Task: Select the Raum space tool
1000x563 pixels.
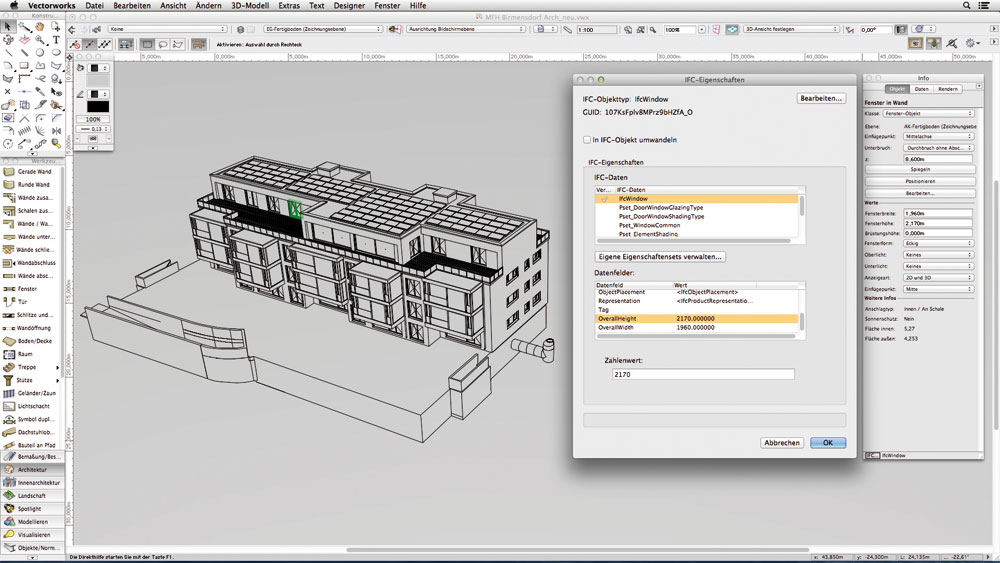Action: coord(26,354)
